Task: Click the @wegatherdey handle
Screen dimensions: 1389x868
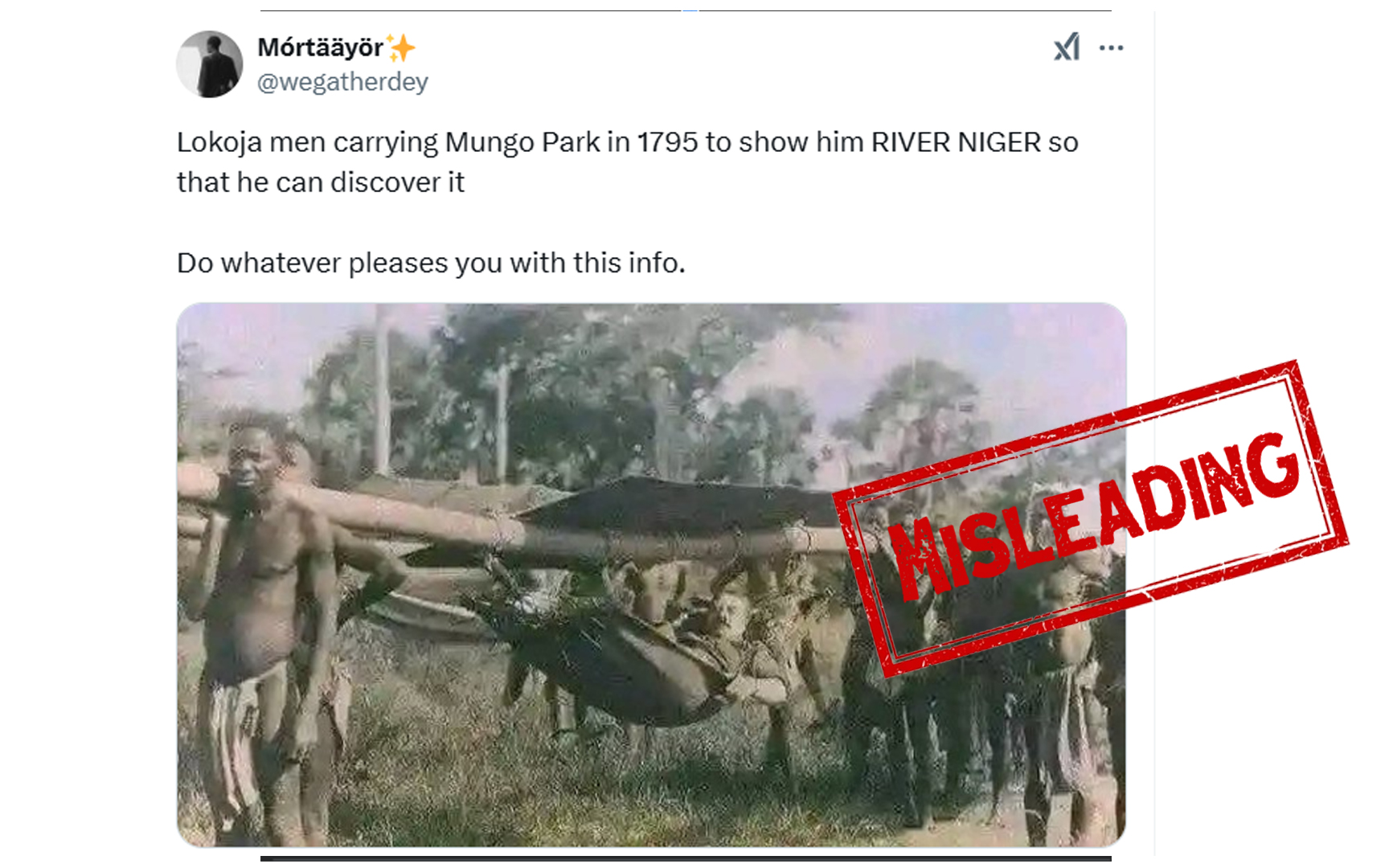Action: (x=342, y=82)
